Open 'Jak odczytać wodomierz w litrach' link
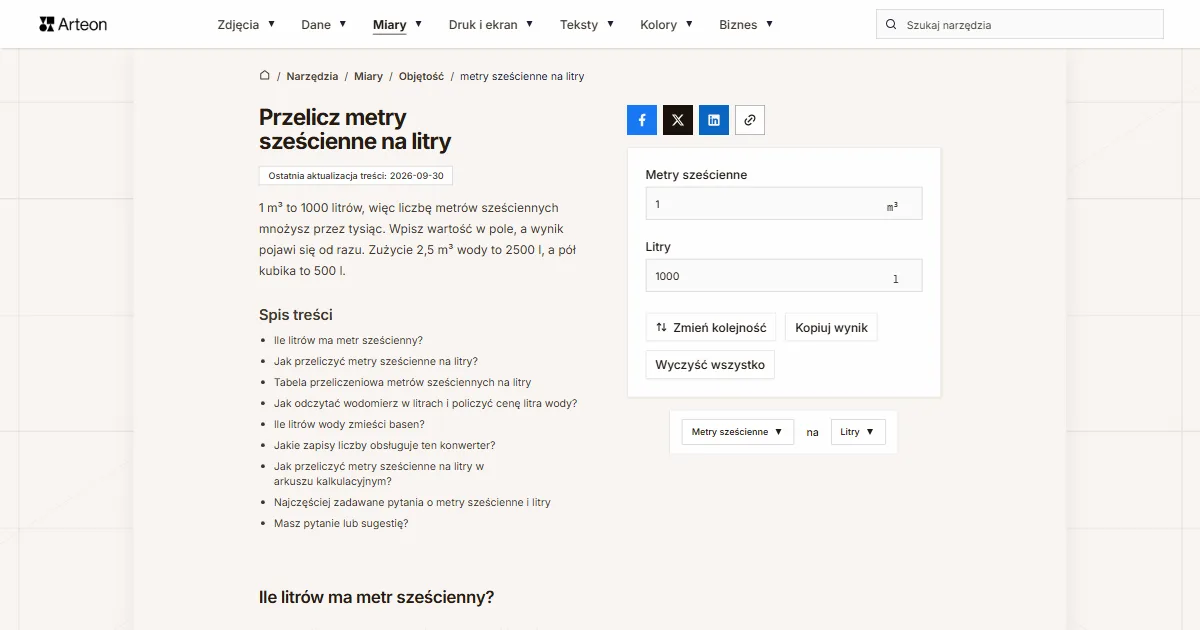Screen dimensions: 1200x630 425,403
